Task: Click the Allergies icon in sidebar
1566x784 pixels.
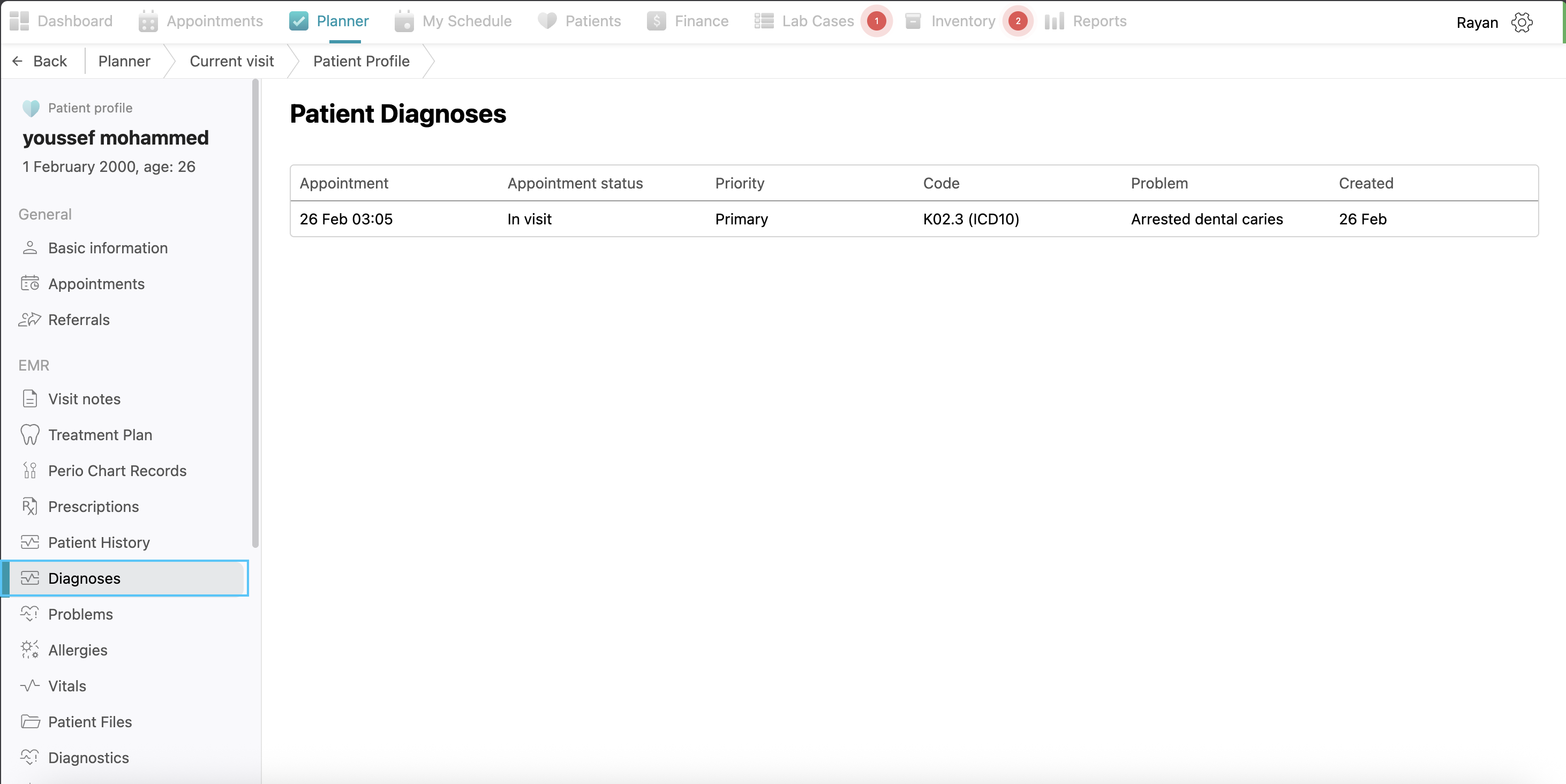Action: point(30,650)
